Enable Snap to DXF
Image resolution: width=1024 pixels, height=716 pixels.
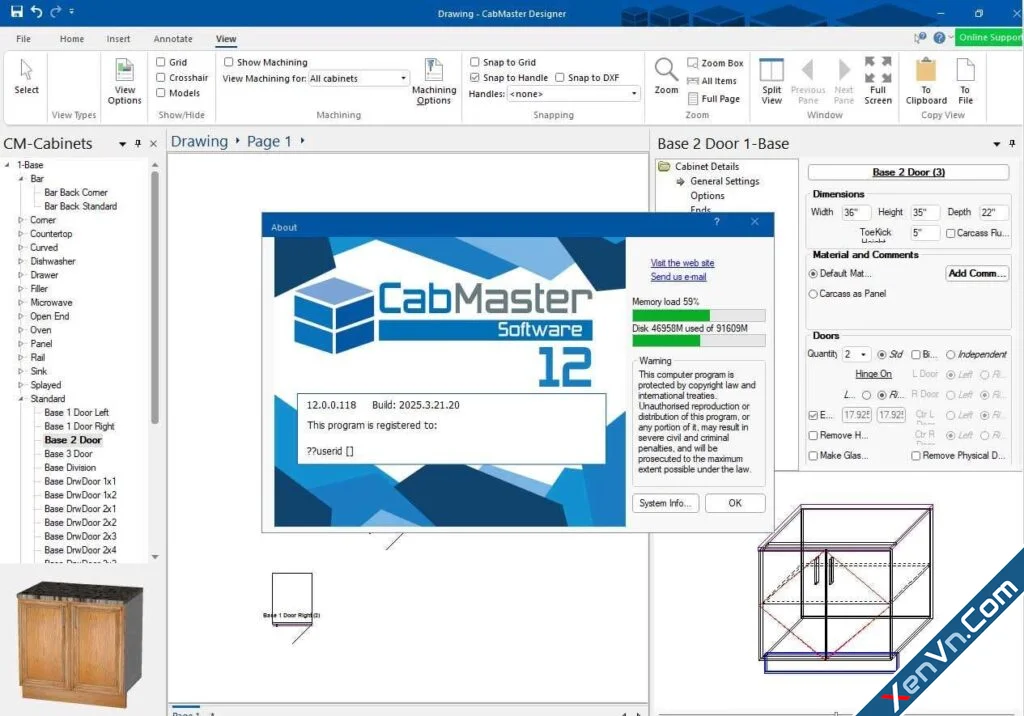pyautogui.click(x=560, y=77)
